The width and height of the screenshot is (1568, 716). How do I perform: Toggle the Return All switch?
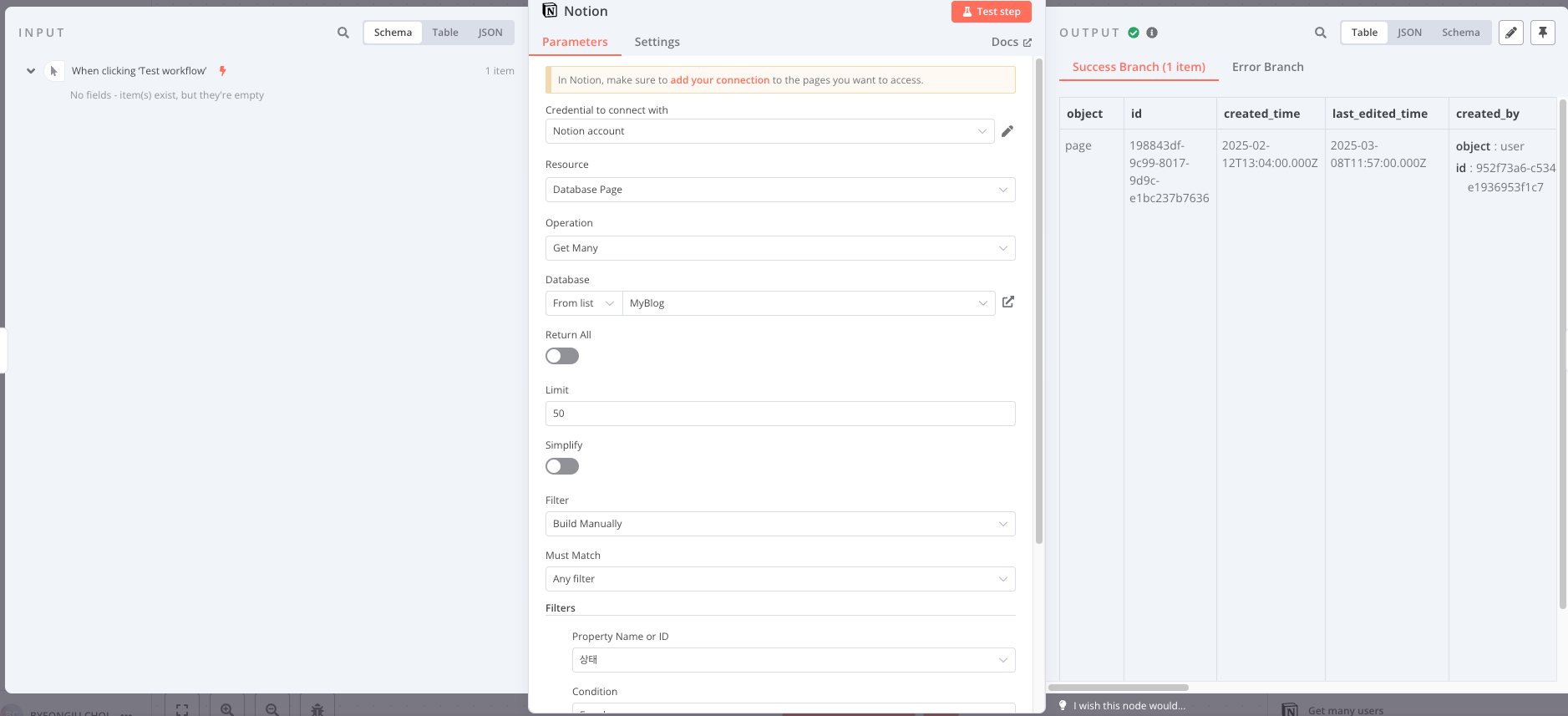tap(562, 356)
